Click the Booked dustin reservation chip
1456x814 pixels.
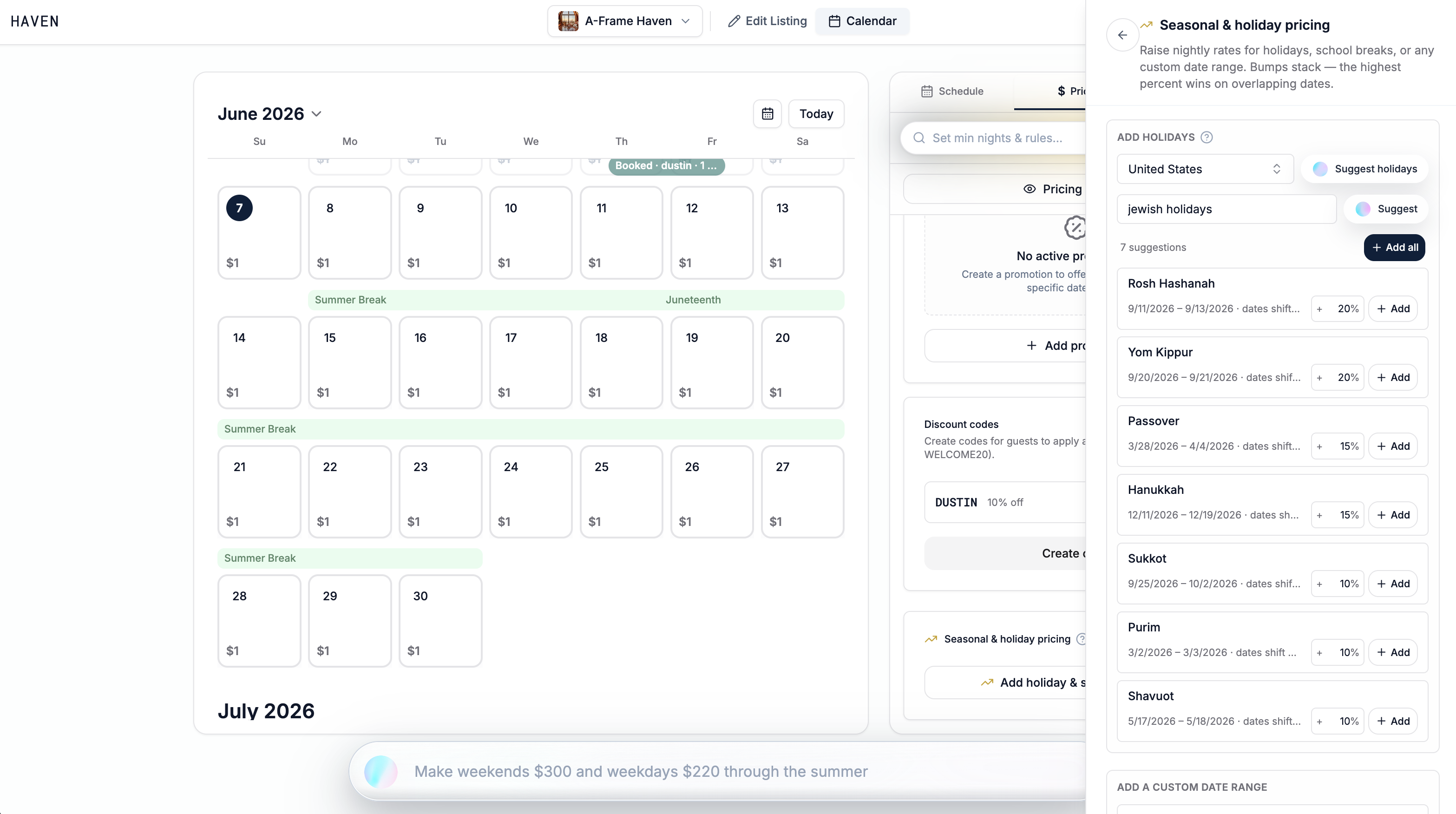click(666, 165)
